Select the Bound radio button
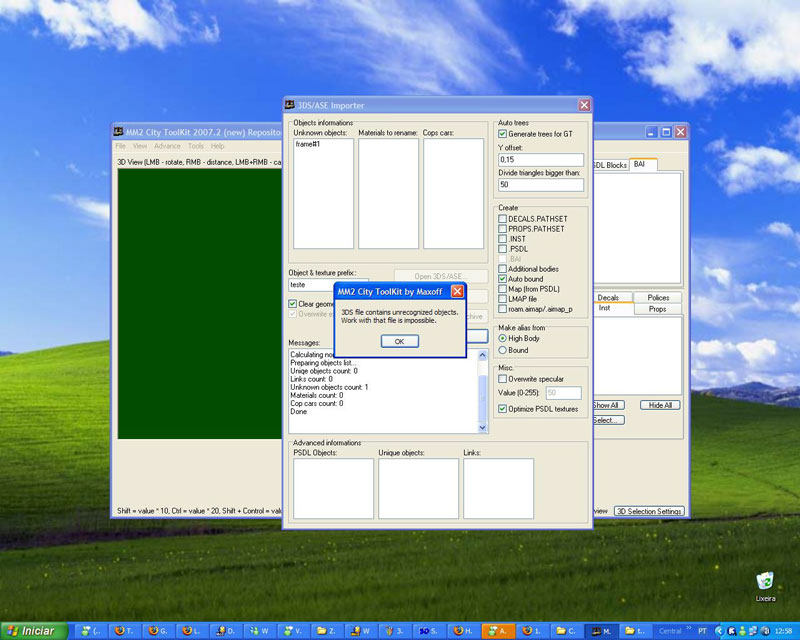Viewport: 800px width, 640px height. coord(503,351)
